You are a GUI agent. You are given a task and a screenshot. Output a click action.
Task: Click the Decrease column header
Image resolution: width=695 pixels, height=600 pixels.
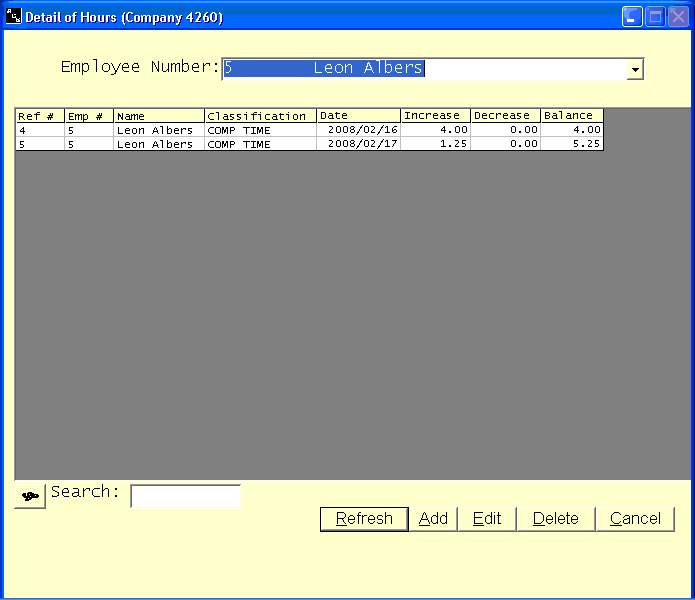click(x=505, y=116)
